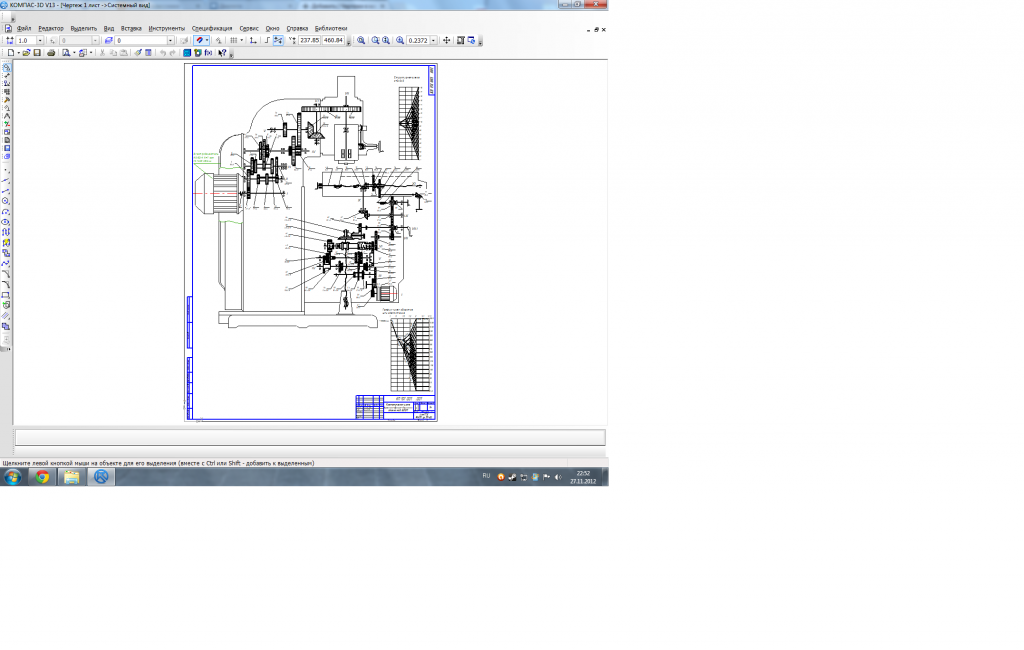Toggle Orthogonal drawing mode button
This screenshot has width=1024, height=650.
267,41
